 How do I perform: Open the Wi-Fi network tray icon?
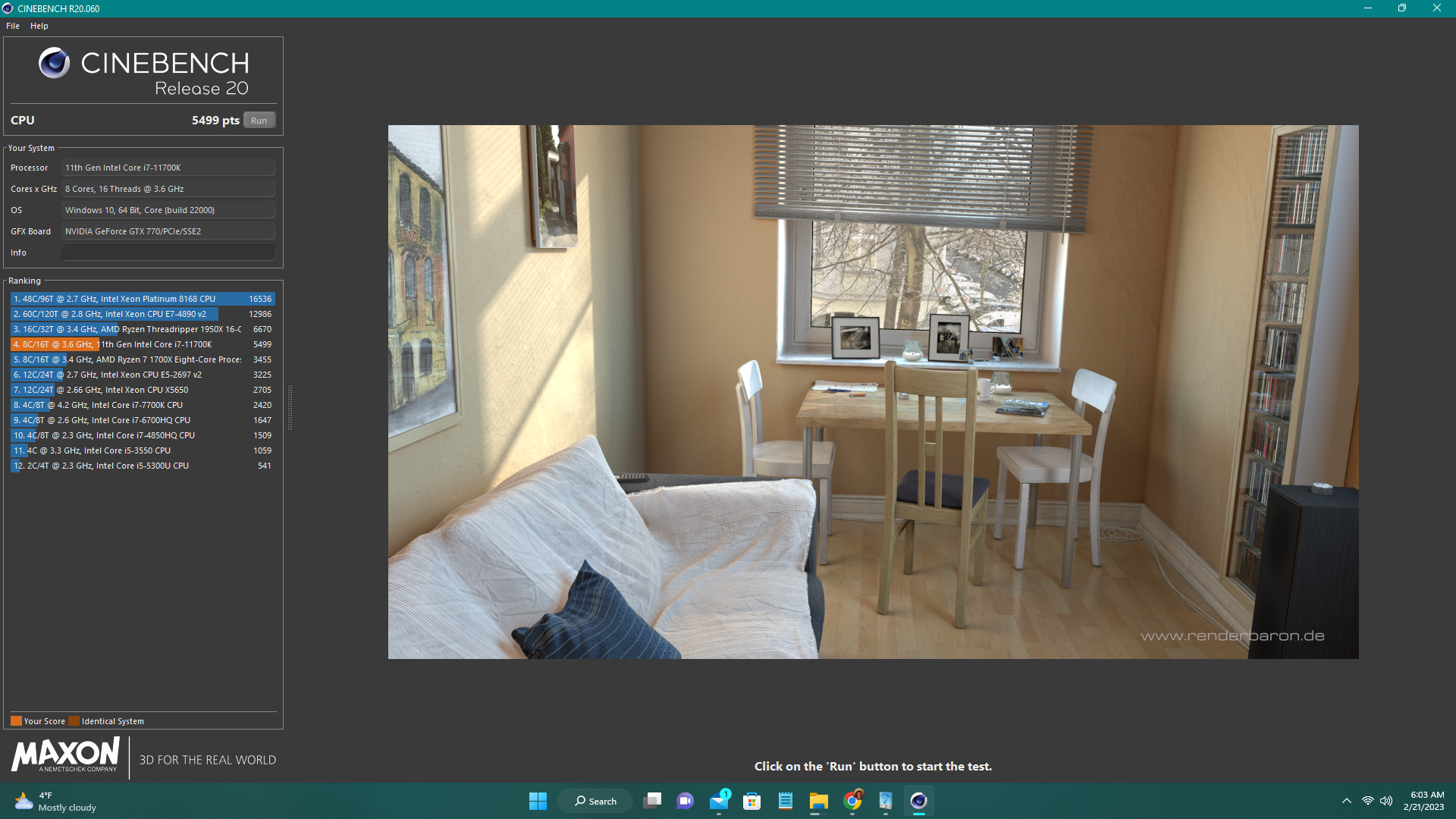1367,801
